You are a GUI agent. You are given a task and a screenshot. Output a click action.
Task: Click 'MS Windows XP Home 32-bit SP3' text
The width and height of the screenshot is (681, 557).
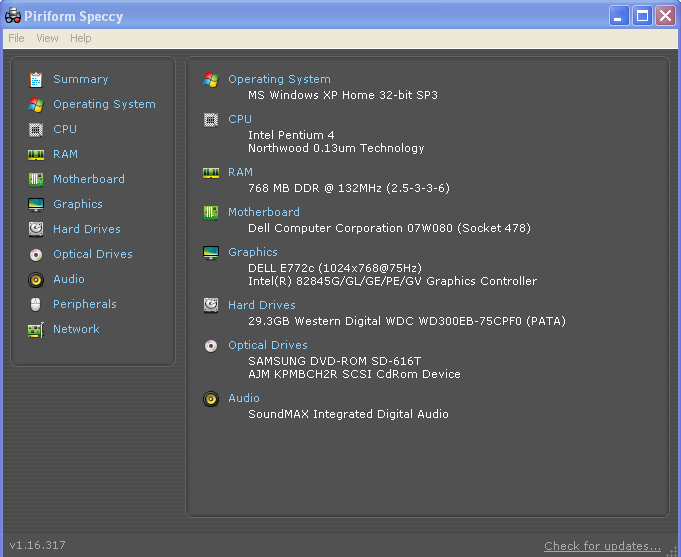343,95
